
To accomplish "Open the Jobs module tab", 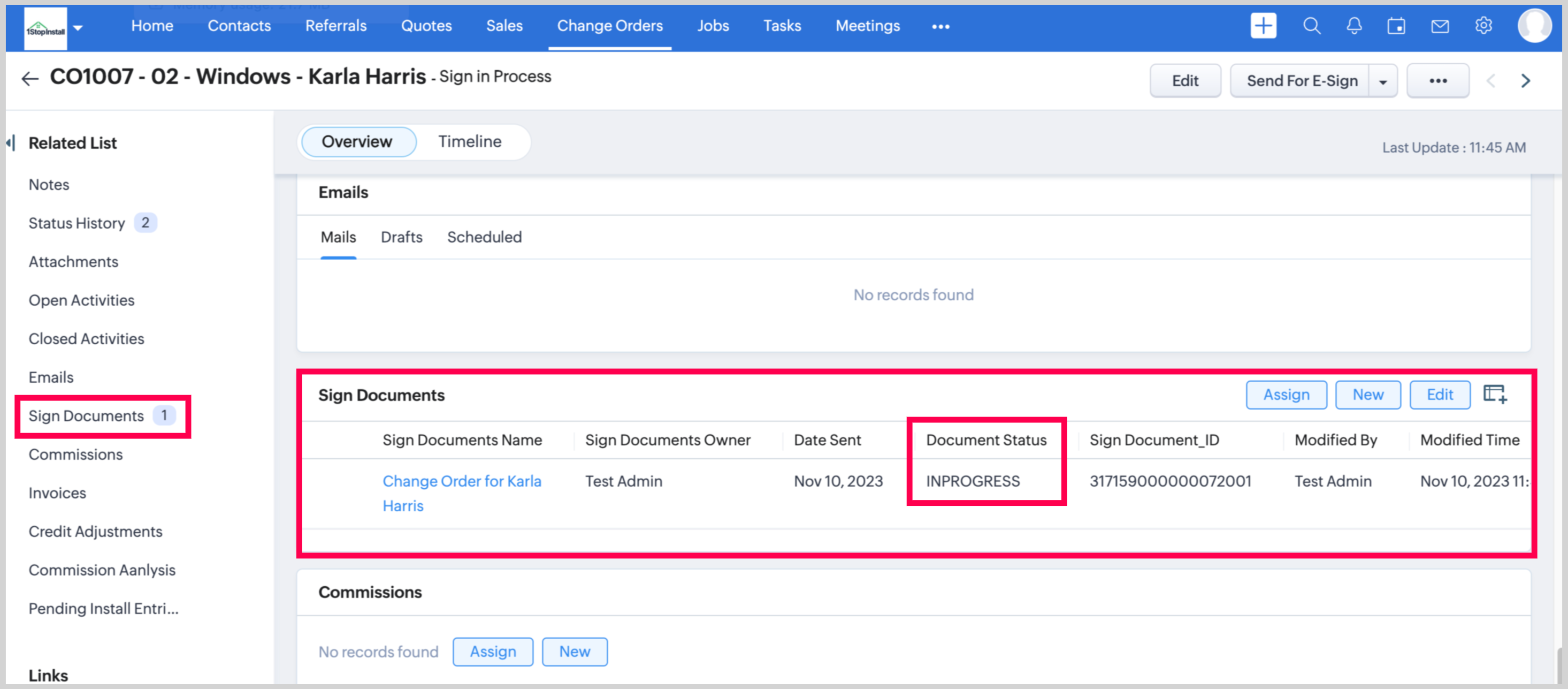I will (713, 26).
